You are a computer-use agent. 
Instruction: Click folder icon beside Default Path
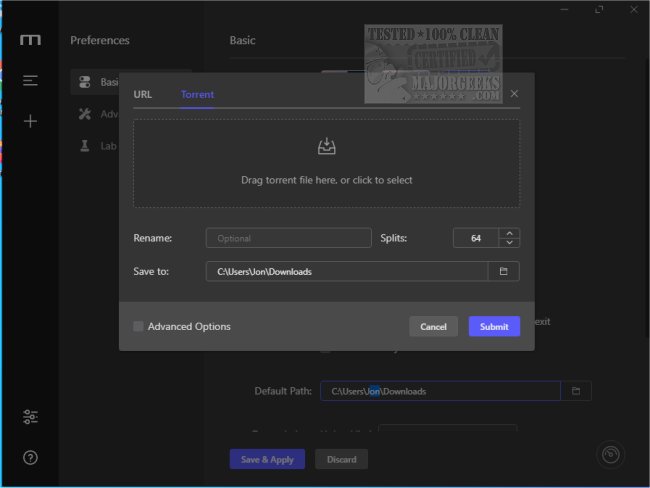[x=576, y=391]
